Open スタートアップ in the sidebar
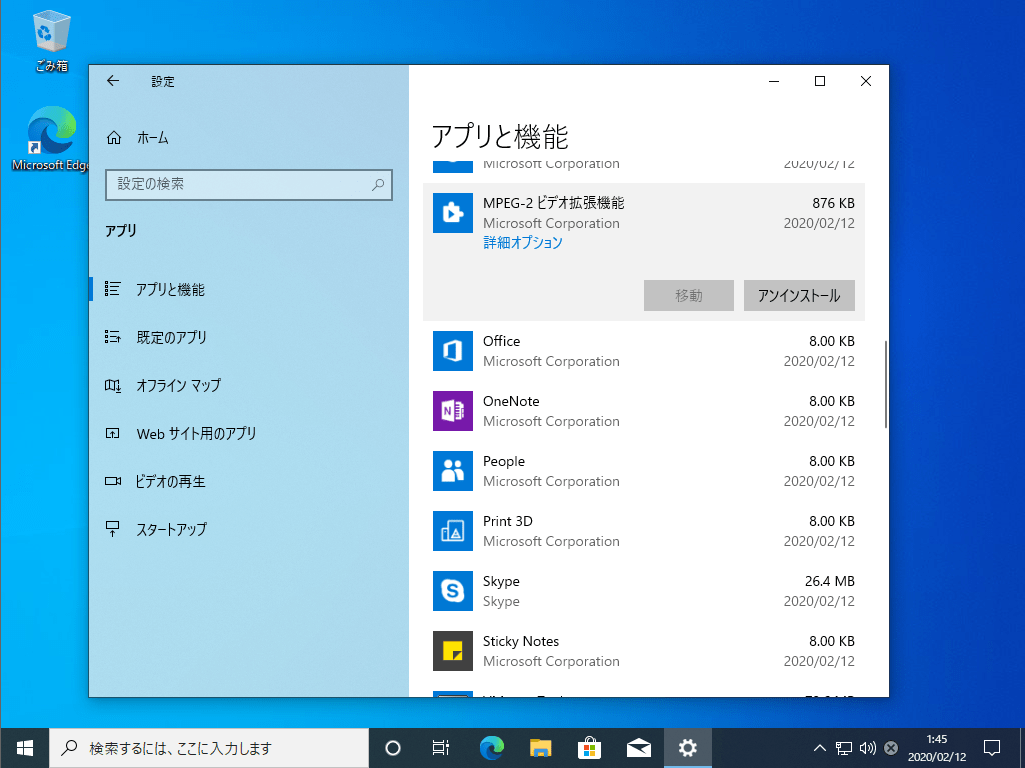Image resolution: width=1025 pixels, height=768 pixels. point(248,529)
